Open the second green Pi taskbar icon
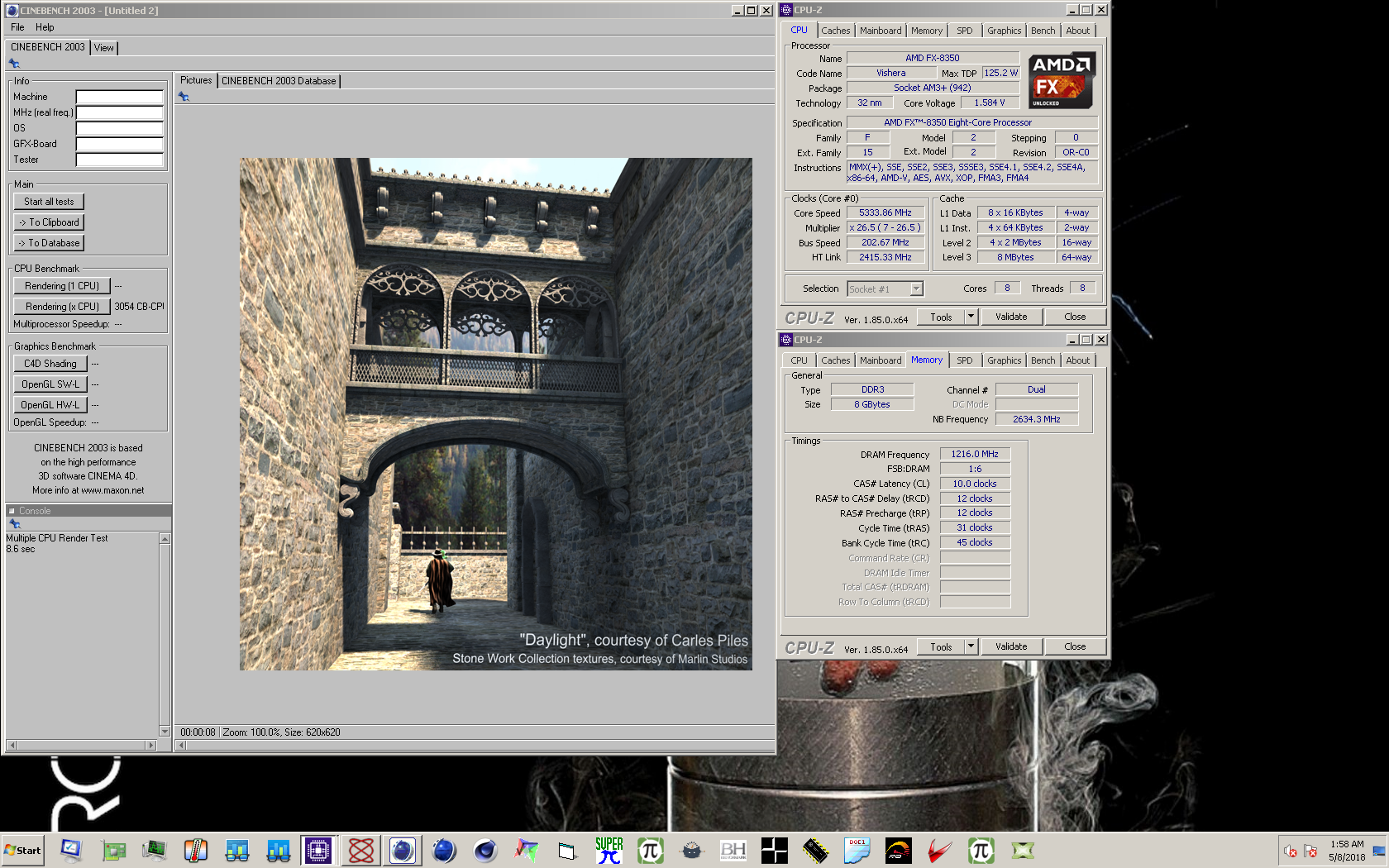 click(981, 850)
